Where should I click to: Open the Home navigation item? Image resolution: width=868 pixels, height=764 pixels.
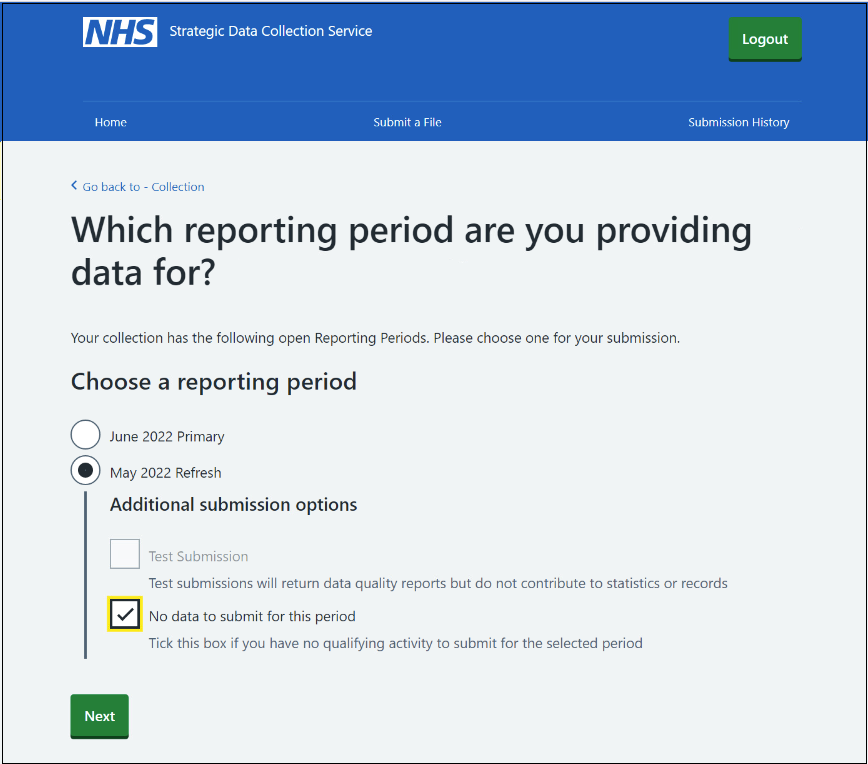click(x=111, y=122)
